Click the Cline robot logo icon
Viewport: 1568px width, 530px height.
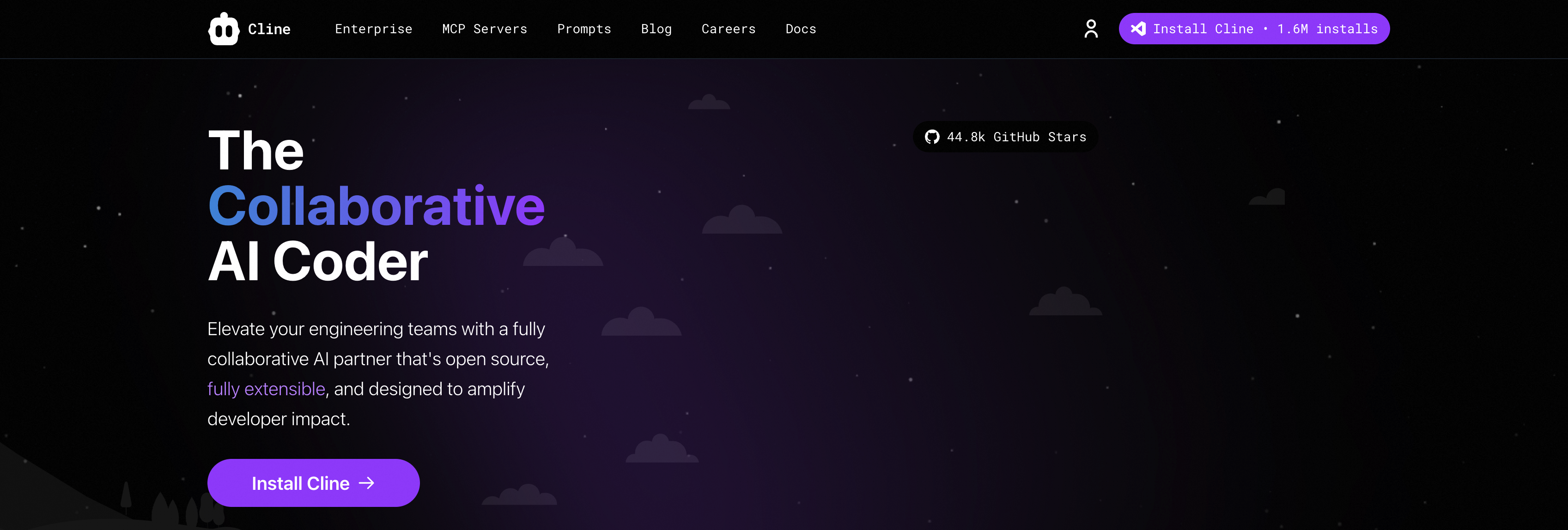pos(224,29)
